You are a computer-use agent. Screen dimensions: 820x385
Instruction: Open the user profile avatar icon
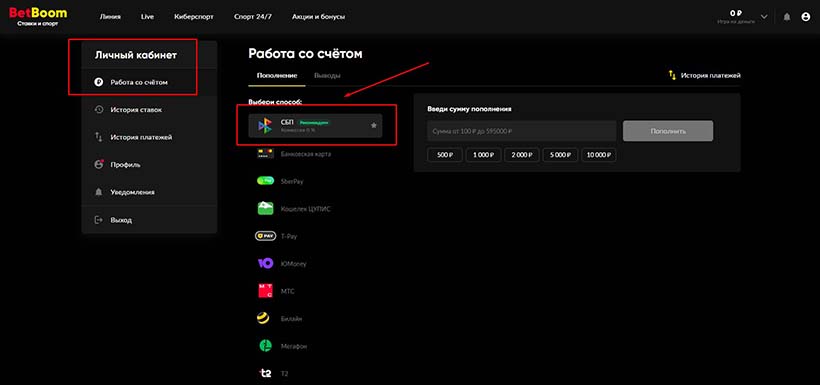[805, 17]
